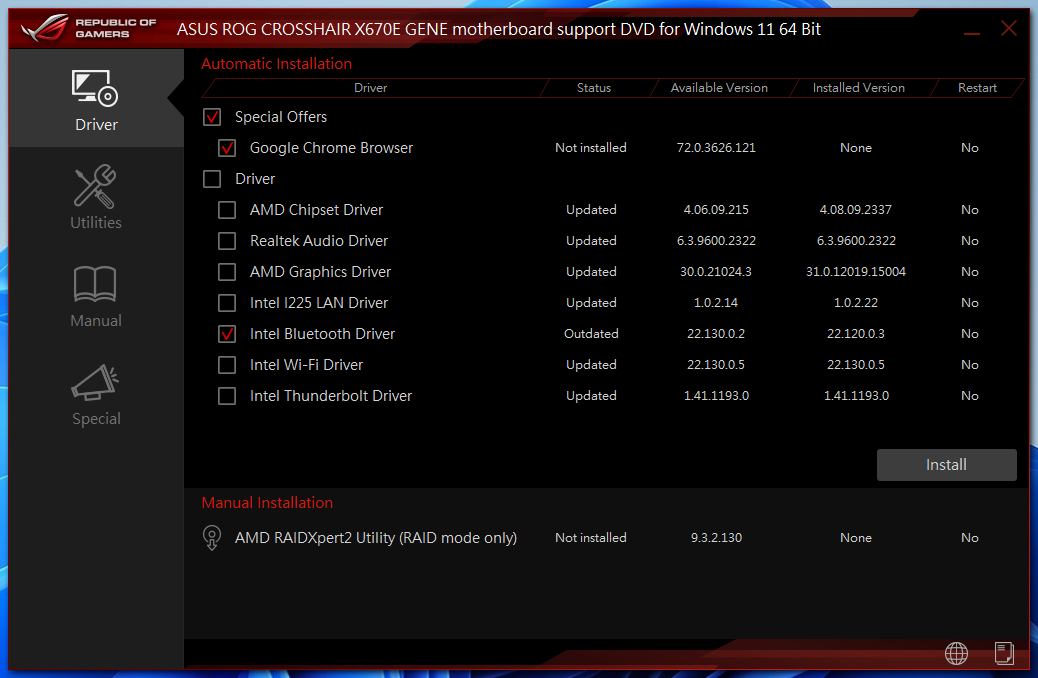This screenshot has width=1038, height=678.
Task: Click the Installed Version column header
Action: coord(859,88)
